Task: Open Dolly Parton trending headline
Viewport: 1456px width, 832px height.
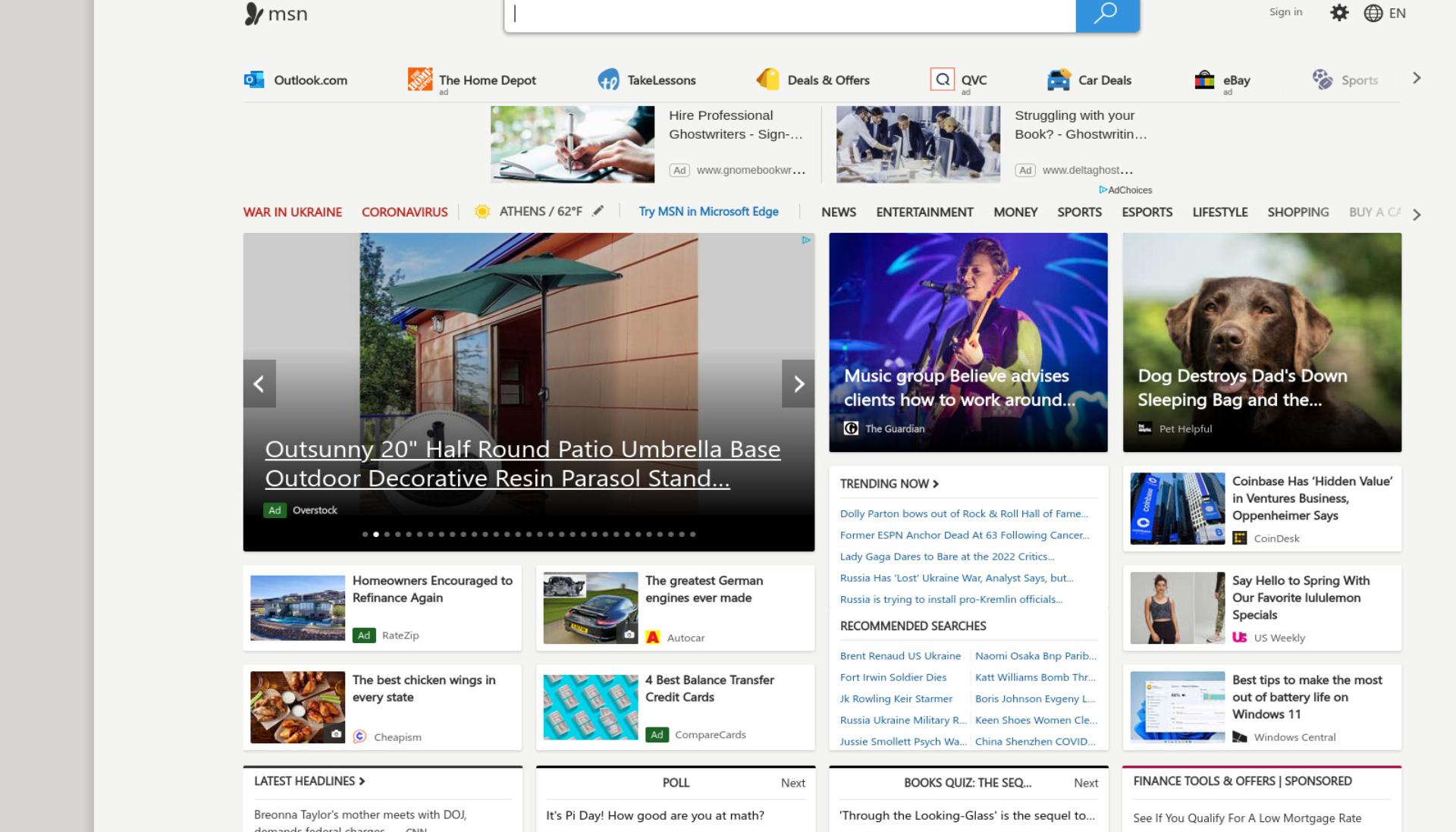Action: 964,513
